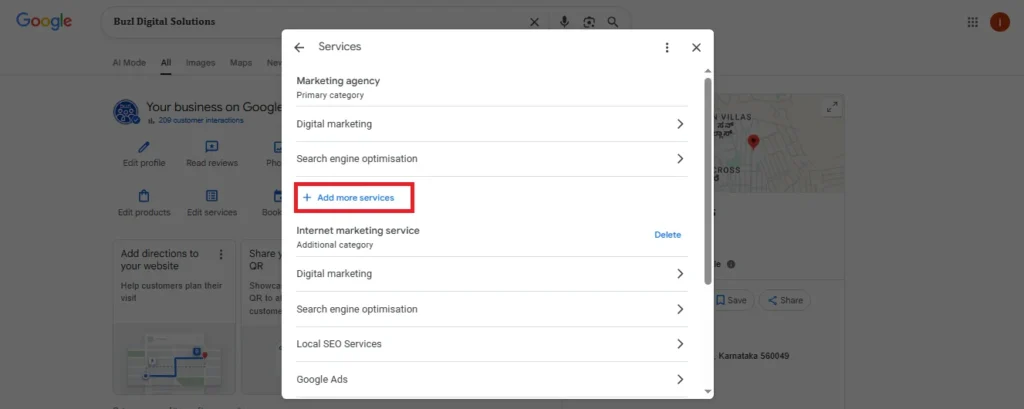Open Search engine optimisation under Internet marketing service

(x=492, y=309)
